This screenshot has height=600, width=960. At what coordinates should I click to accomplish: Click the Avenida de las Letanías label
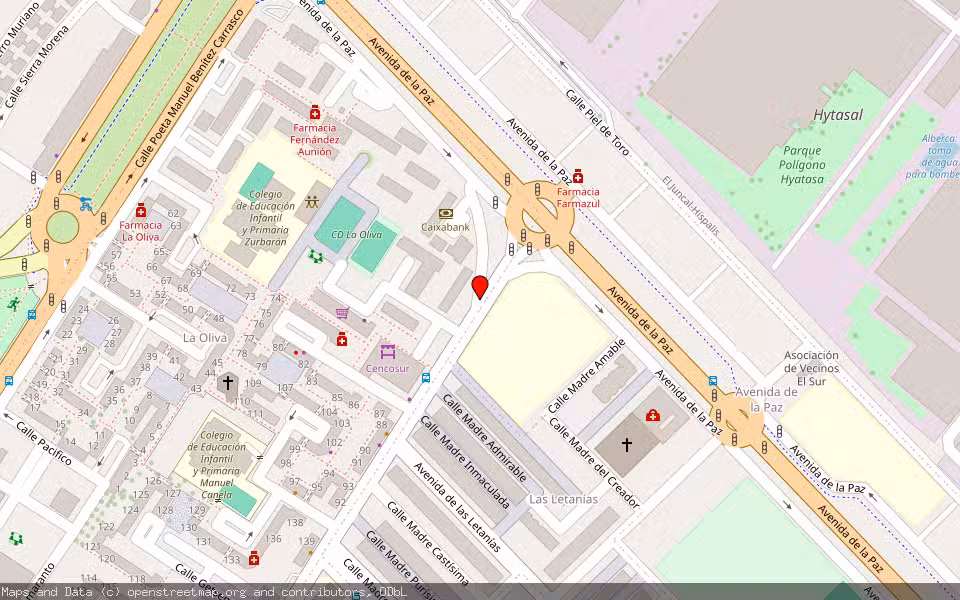tap(457, 507)
